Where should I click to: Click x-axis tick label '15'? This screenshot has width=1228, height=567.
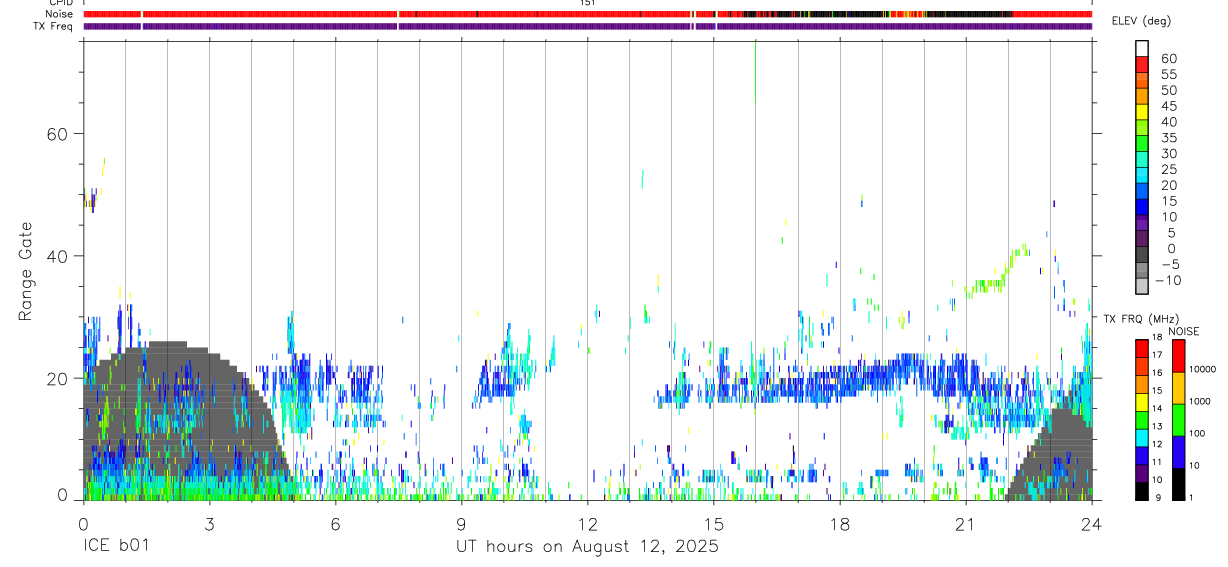[713, 523]
